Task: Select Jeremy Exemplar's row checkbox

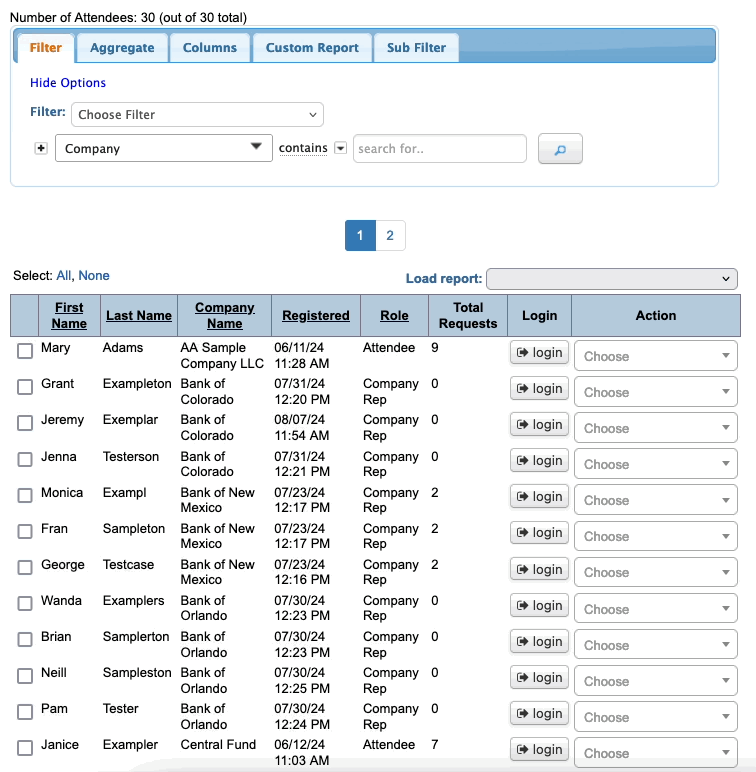Action: click(25, 423)
